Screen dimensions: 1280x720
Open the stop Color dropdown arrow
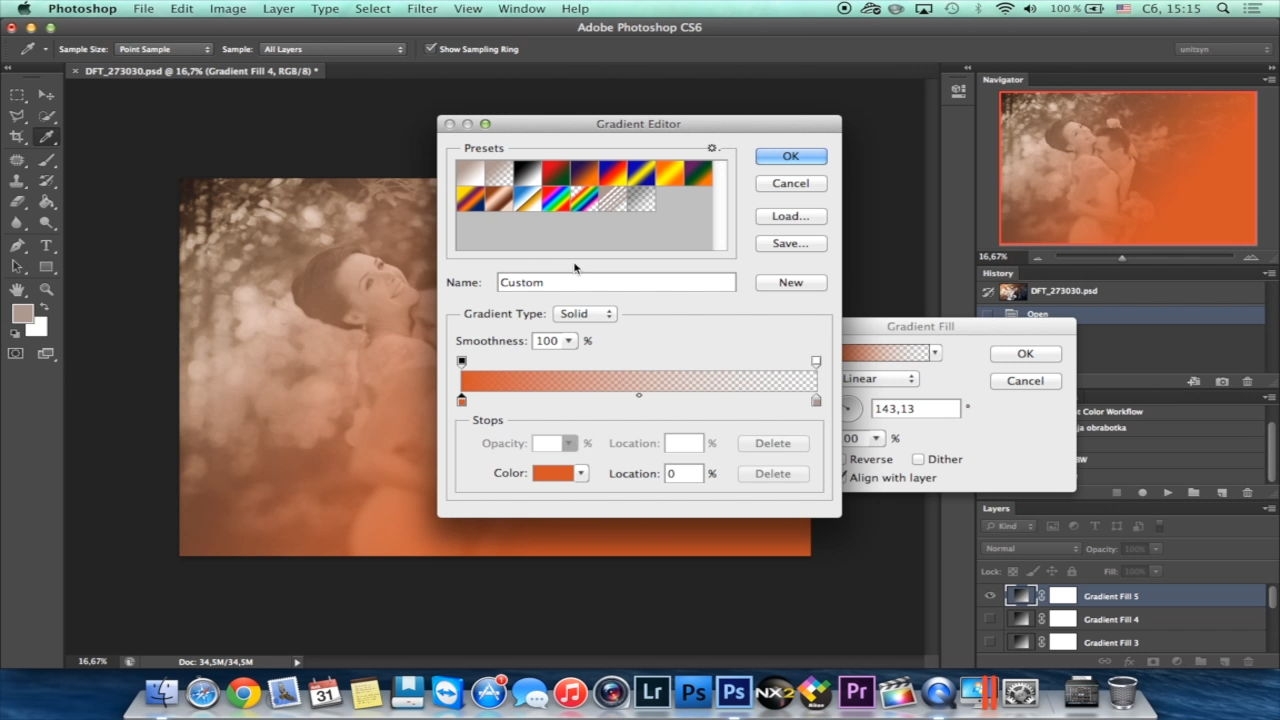coord(581,473)
